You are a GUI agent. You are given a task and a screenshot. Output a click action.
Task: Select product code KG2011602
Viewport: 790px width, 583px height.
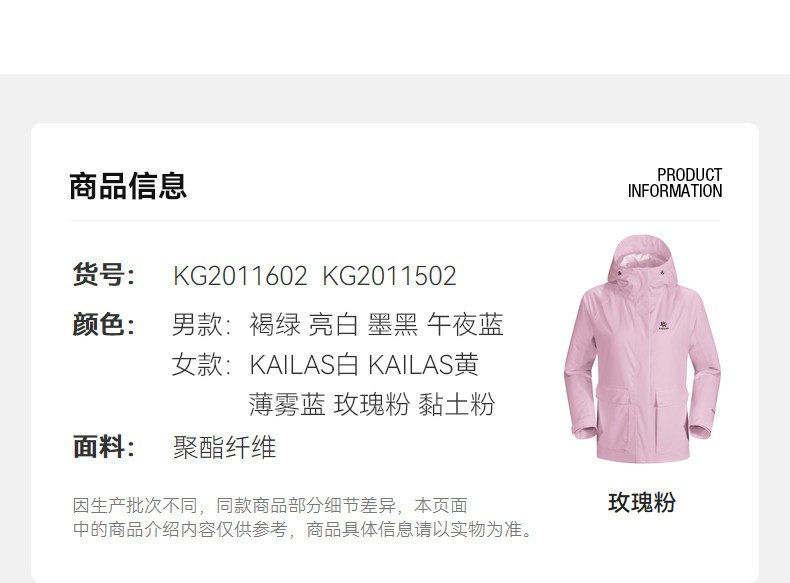(240, 276)
